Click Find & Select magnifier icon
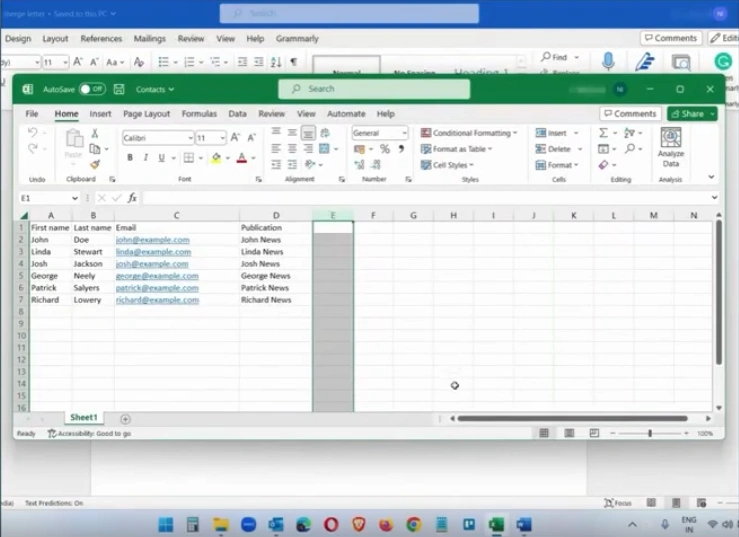739x537 pixels. 630,149
